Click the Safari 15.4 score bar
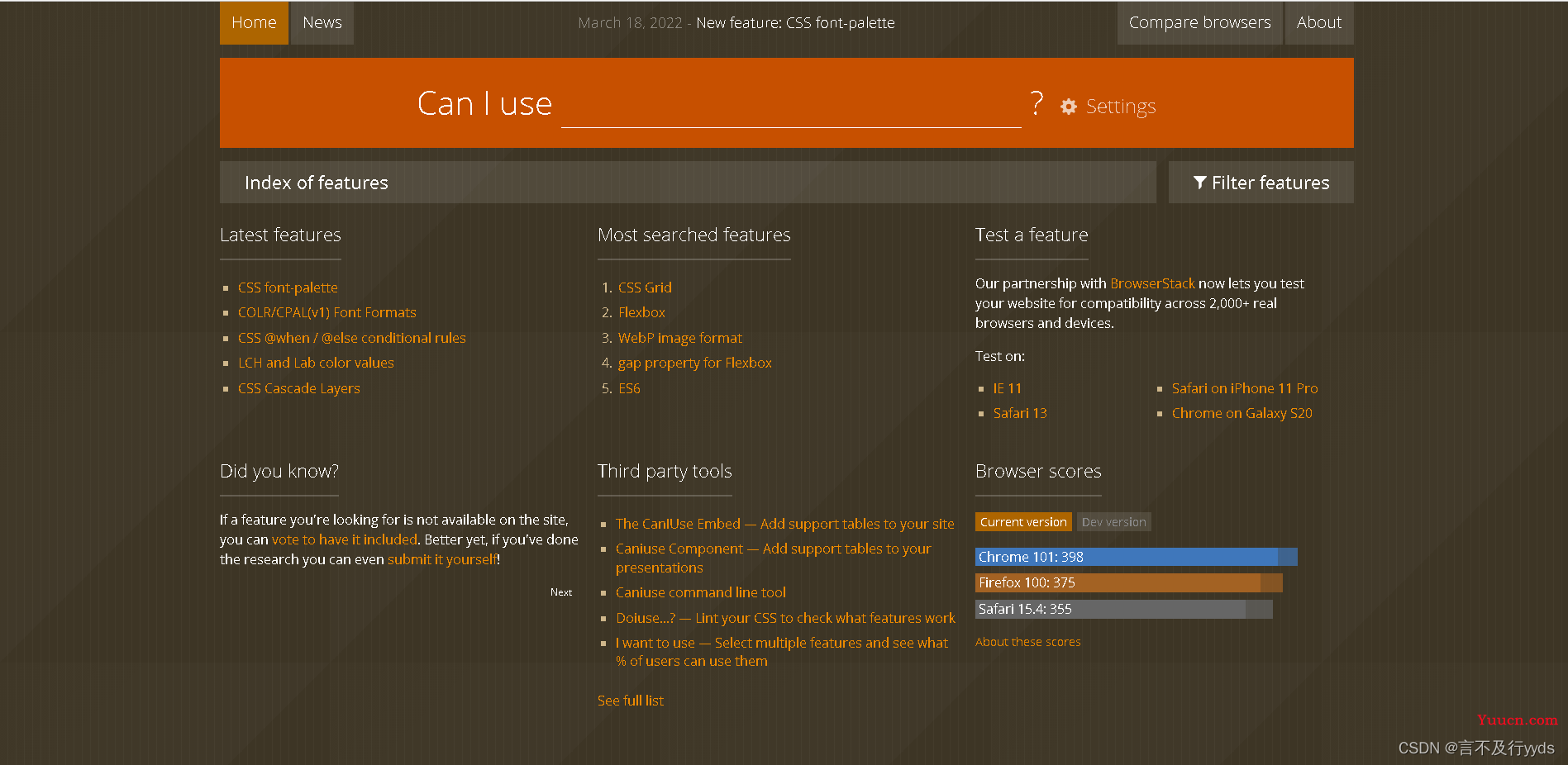The height and width of the screenshot is (765, 1568). click(x=1124, y=609)
